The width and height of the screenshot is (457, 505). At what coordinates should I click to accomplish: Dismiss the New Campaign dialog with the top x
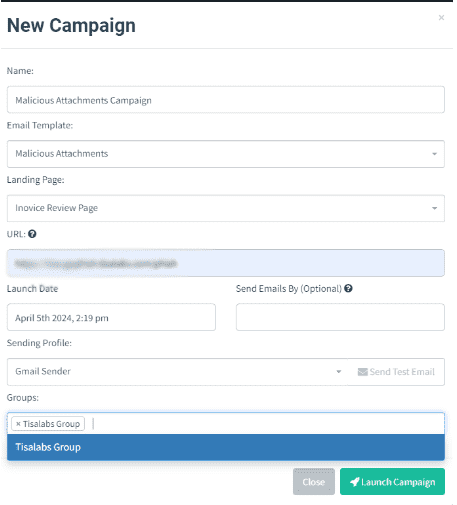(x=441, y=18)
